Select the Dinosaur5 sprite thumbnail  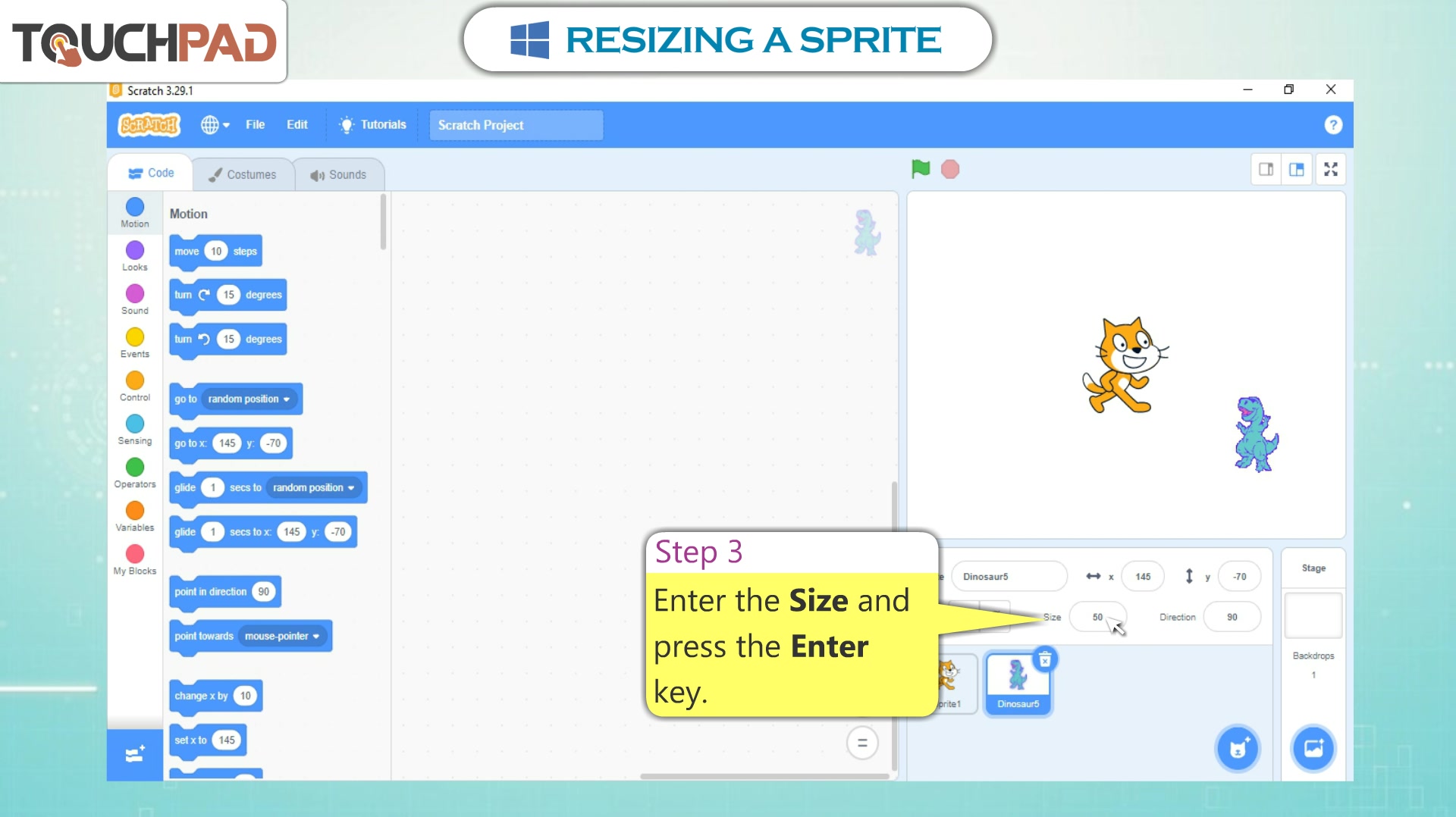(x=1018, y=683)
